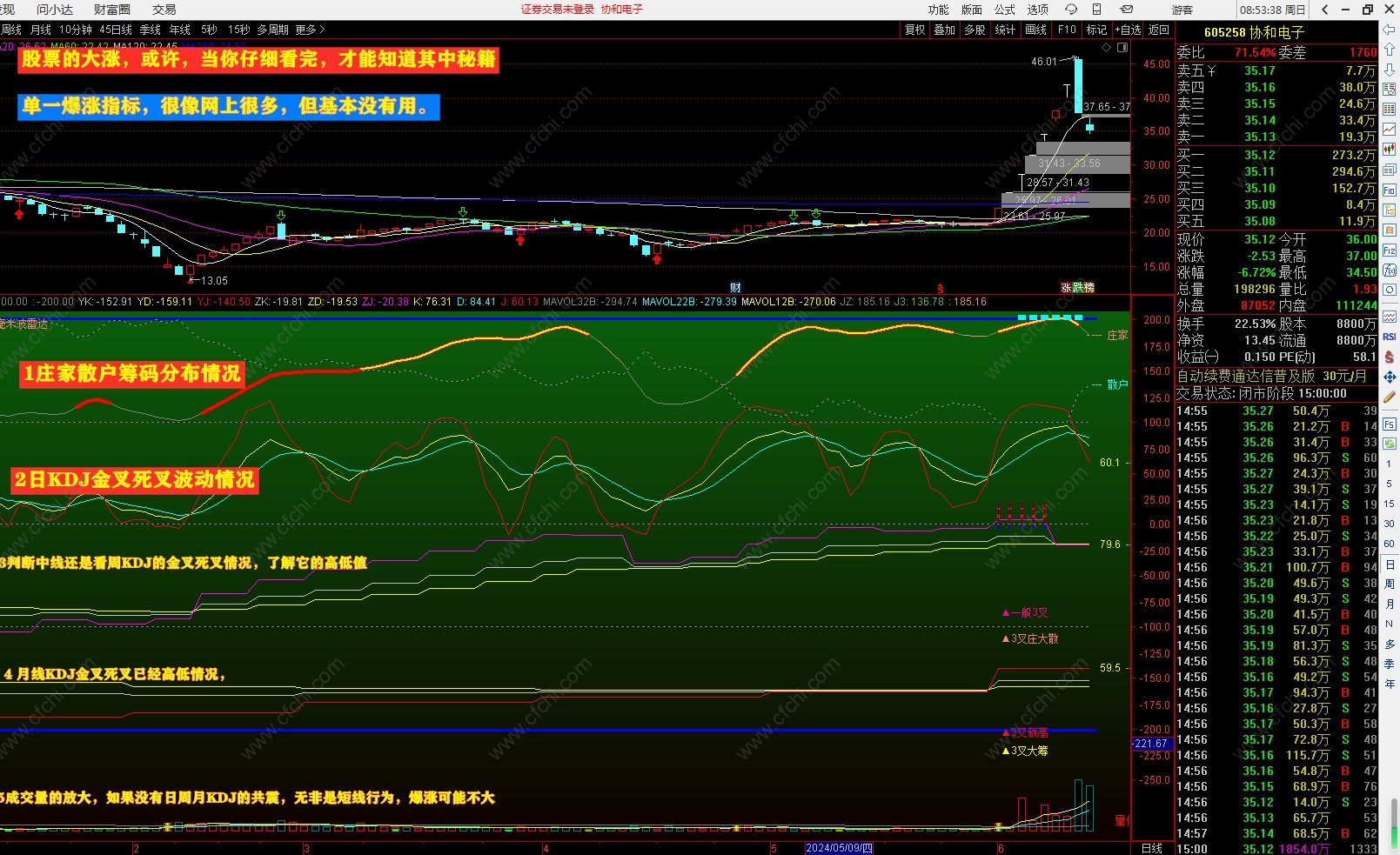
Task: Click the down-arrow next stock sidebar icon
Action: pos(1390,70)
